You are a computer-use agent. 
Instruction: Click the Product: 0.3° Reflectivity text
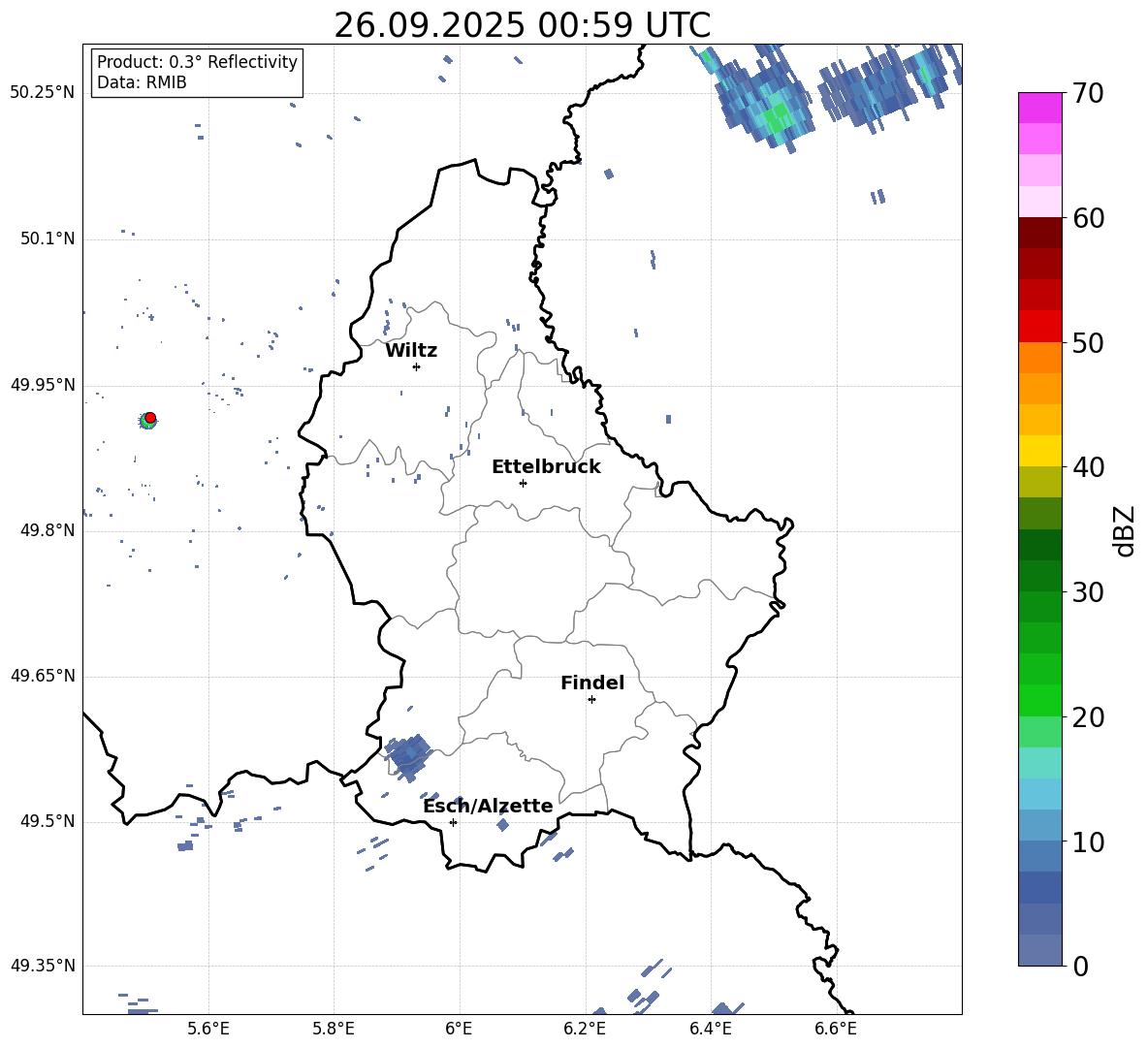click(197, 62)
